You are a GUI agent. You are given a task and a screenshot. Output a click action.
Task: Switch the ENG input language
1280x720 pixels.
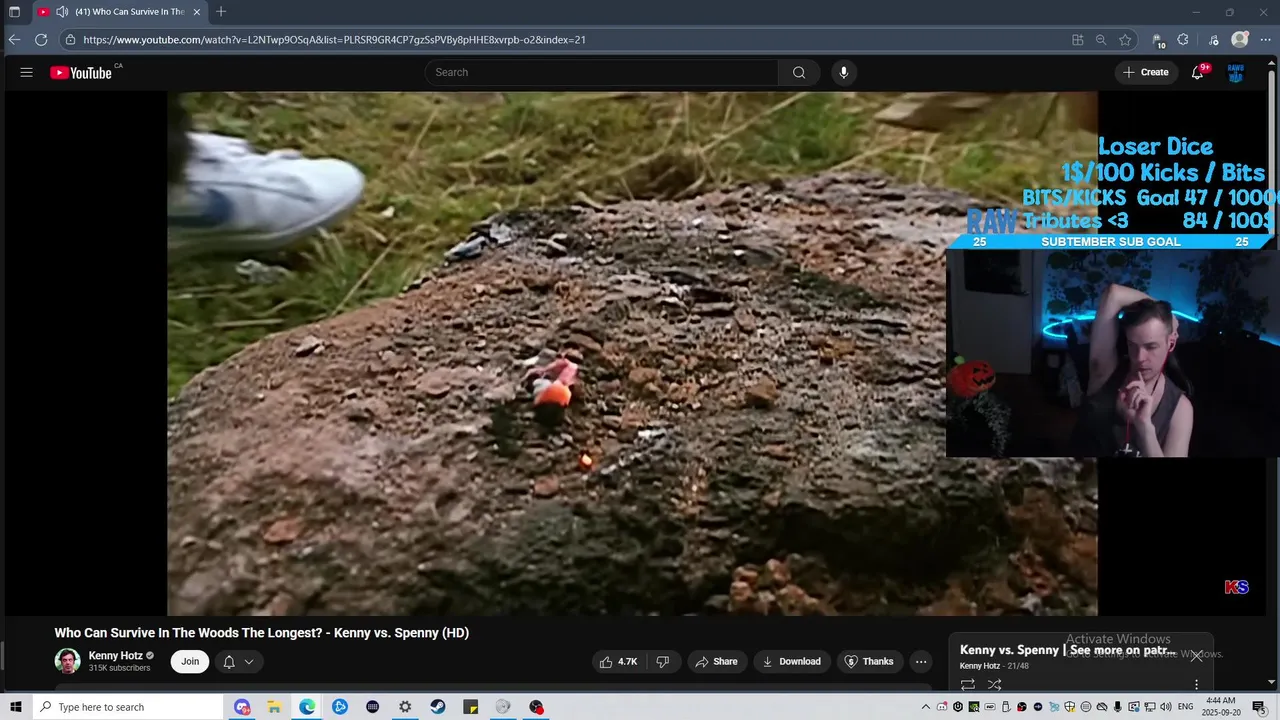click(1185, 707)
